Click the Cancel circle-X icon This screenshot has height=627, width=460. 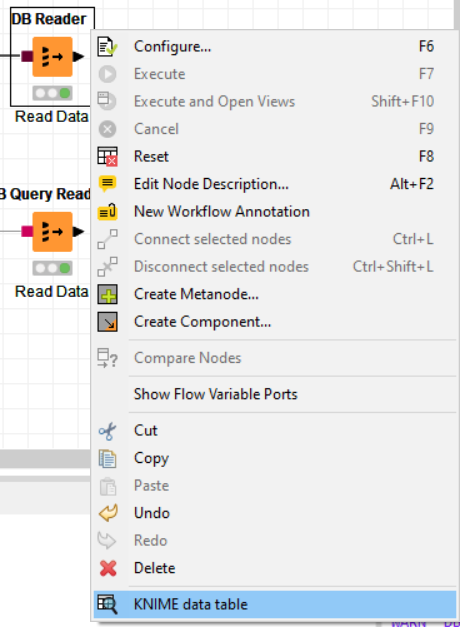pos(107,129)
